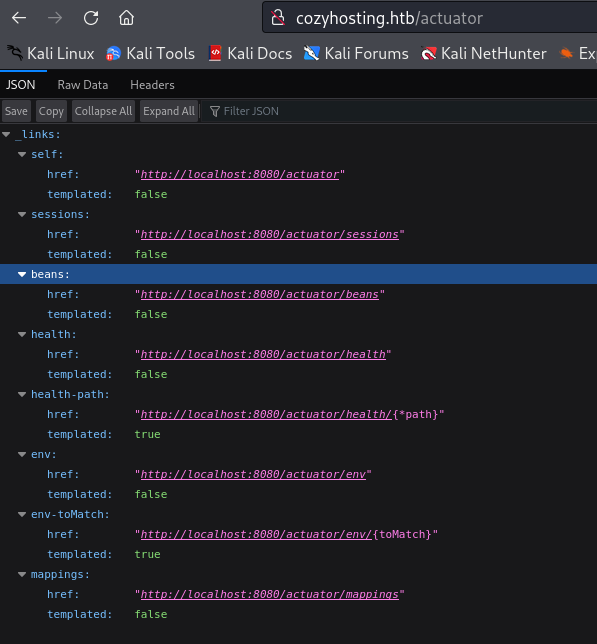Click Expand All
Viewport: 597px width, 644px height.
tap(169, 111)
